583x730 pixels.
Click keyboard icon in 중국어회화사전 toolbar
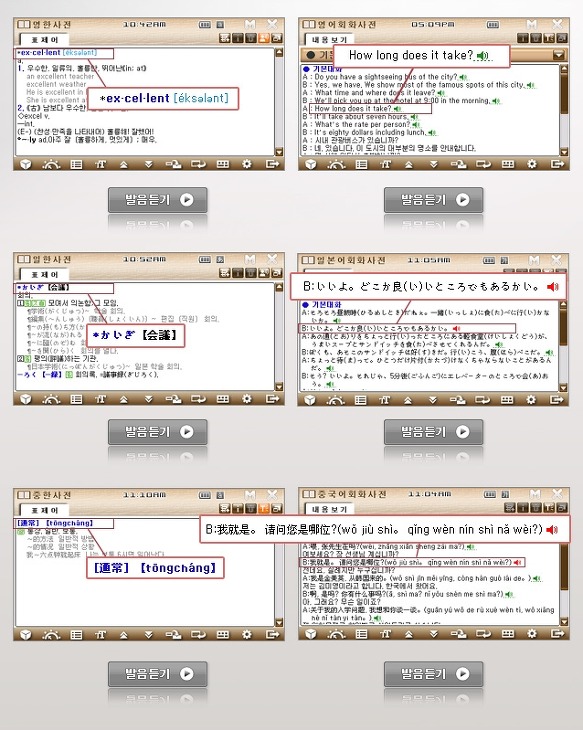coord(508,634)
